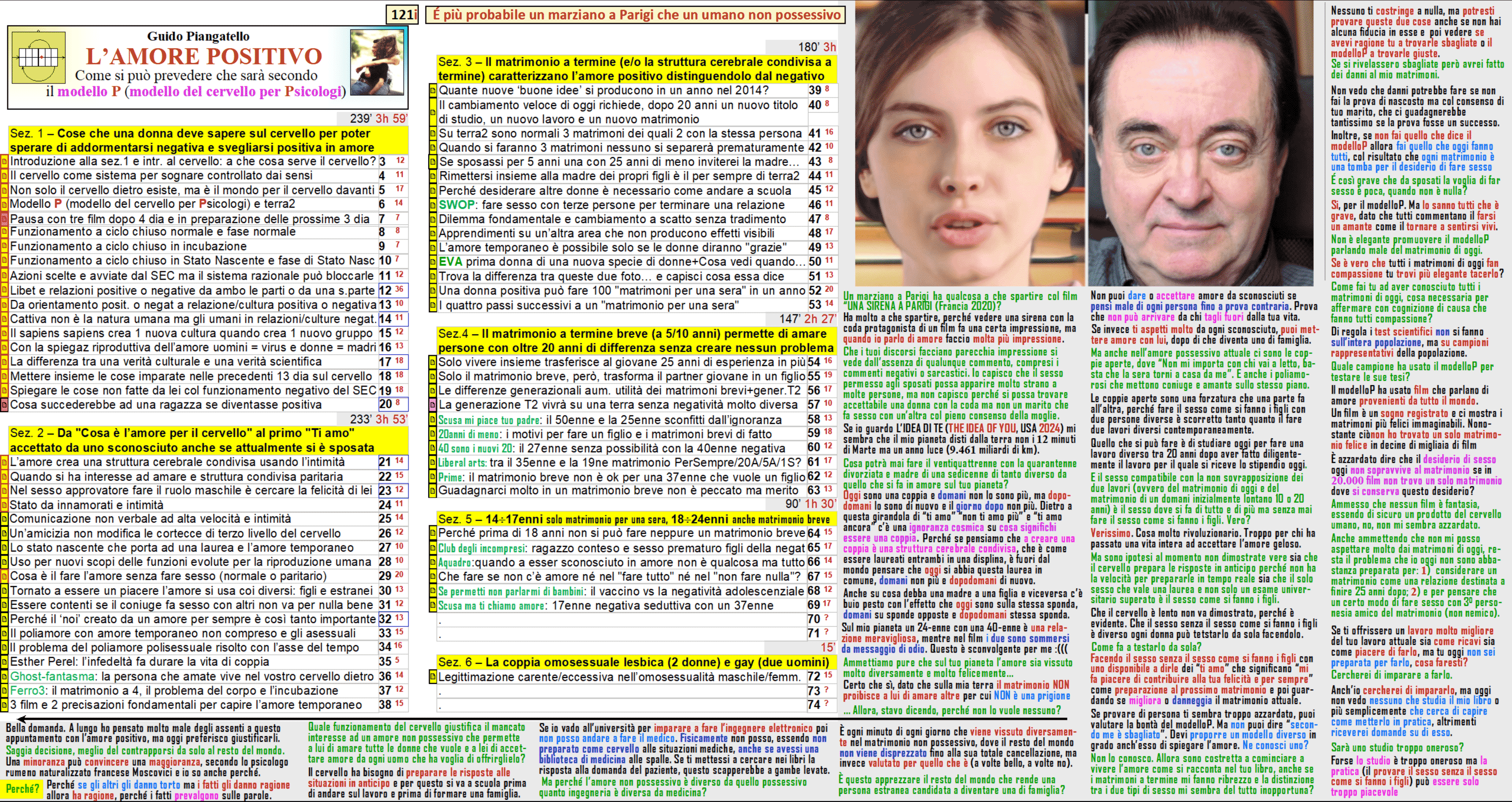Open document icon beside 'Introduzione alla sez.1'
1512x802 pixels.
click(5, 161)
